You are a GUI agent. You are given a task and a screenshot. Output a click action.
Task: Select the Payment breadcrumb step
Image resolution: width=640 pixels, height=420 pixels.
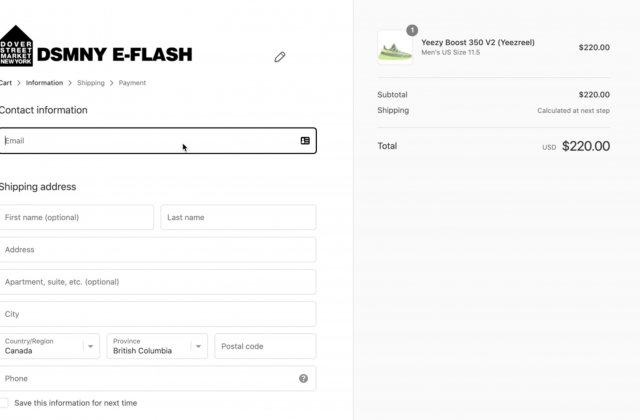pos(132,83)
